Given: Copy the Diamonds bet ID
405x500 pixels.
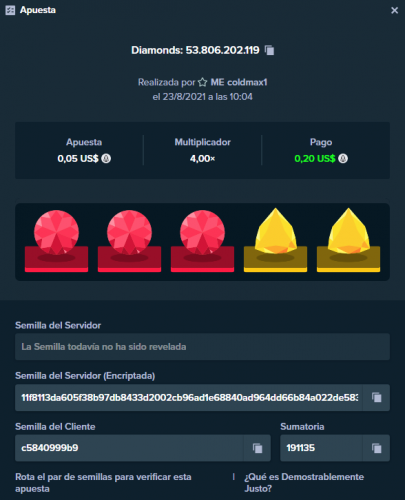Looking at the screenshot, I should point(269,50).
